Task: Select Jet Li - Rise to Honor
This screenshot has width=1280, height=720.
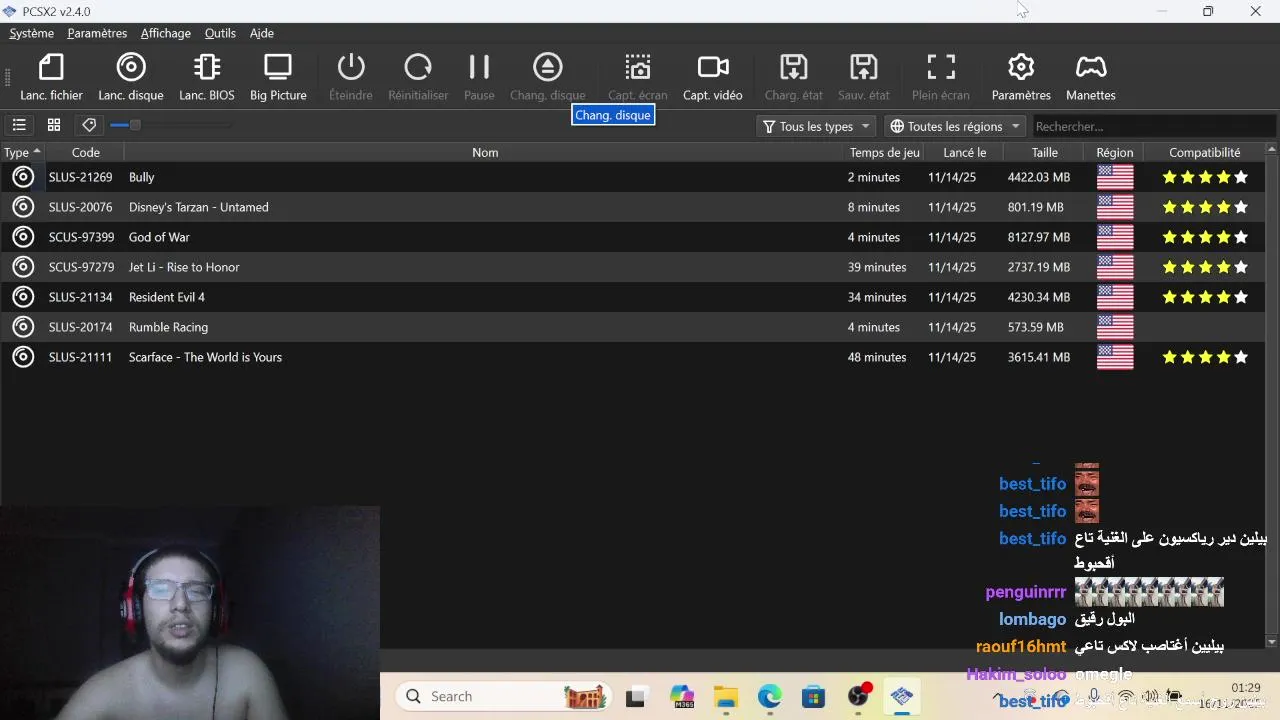Action: tap(632, 267)
